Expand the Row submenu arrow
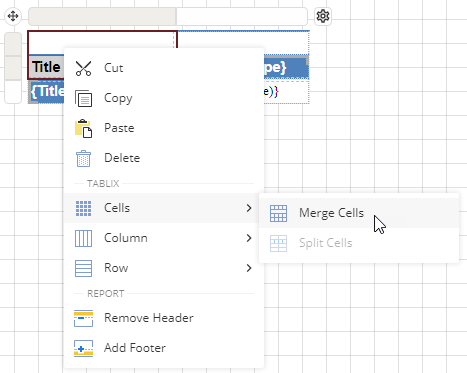 pos(249,268)
